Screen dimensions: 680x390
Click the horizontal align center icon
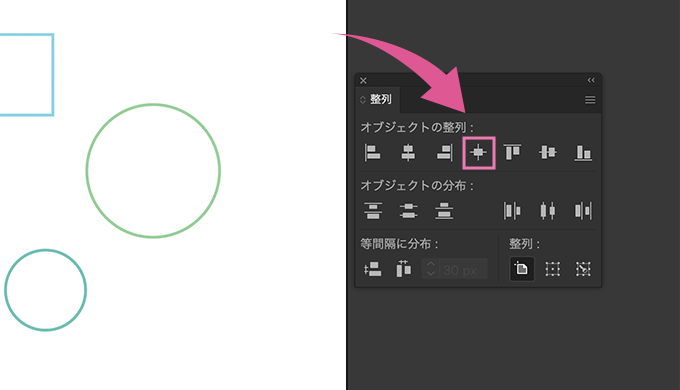click(408, 153)
